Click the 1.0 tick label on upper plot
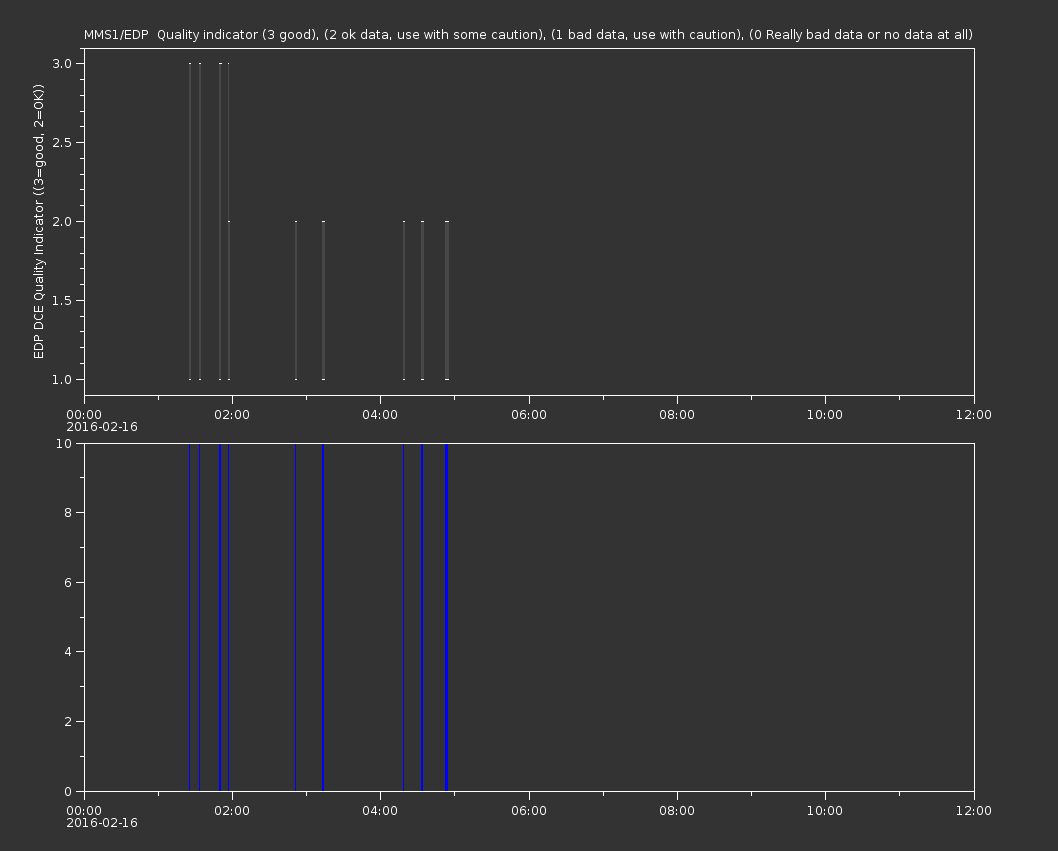 point(62,379)
